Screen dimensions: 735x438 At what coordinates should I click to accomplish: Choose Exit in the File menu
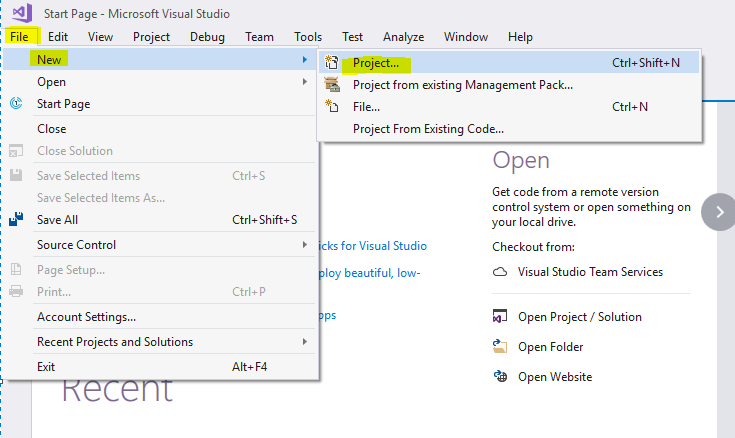(x=159, y=367)
